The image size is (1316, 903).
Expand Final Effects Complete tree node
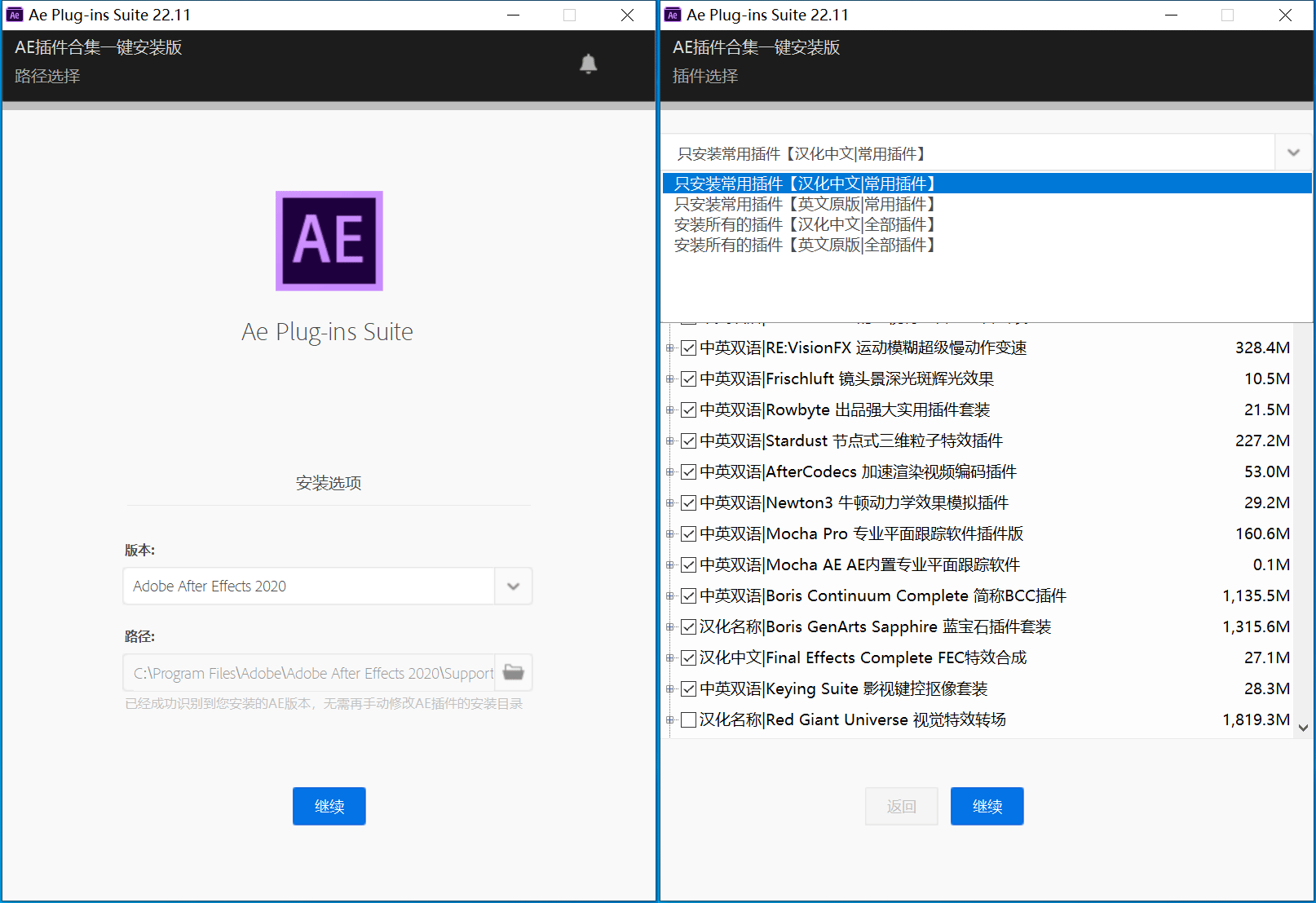click(670, 658)
